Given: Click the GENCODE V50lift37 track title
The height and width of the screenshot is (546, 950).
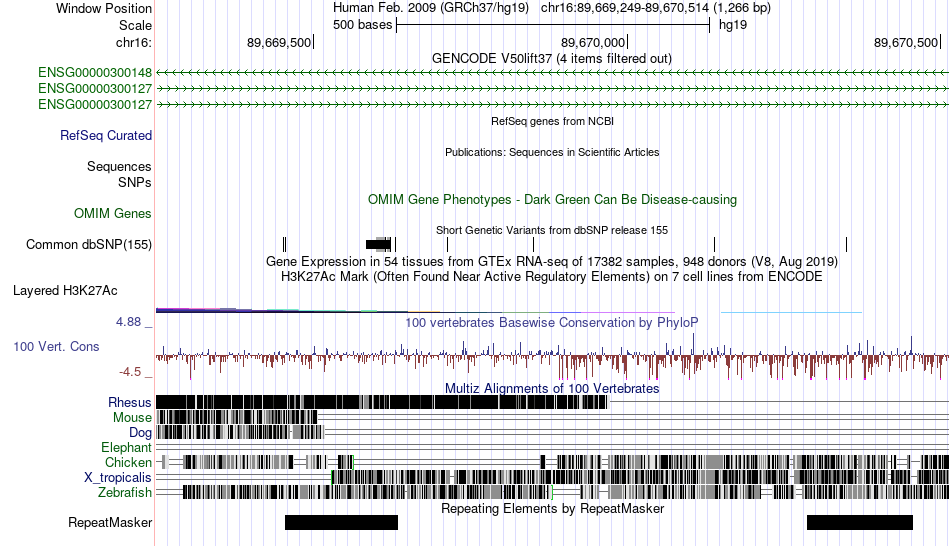Looking at the screenshot, I should (552, 59).
